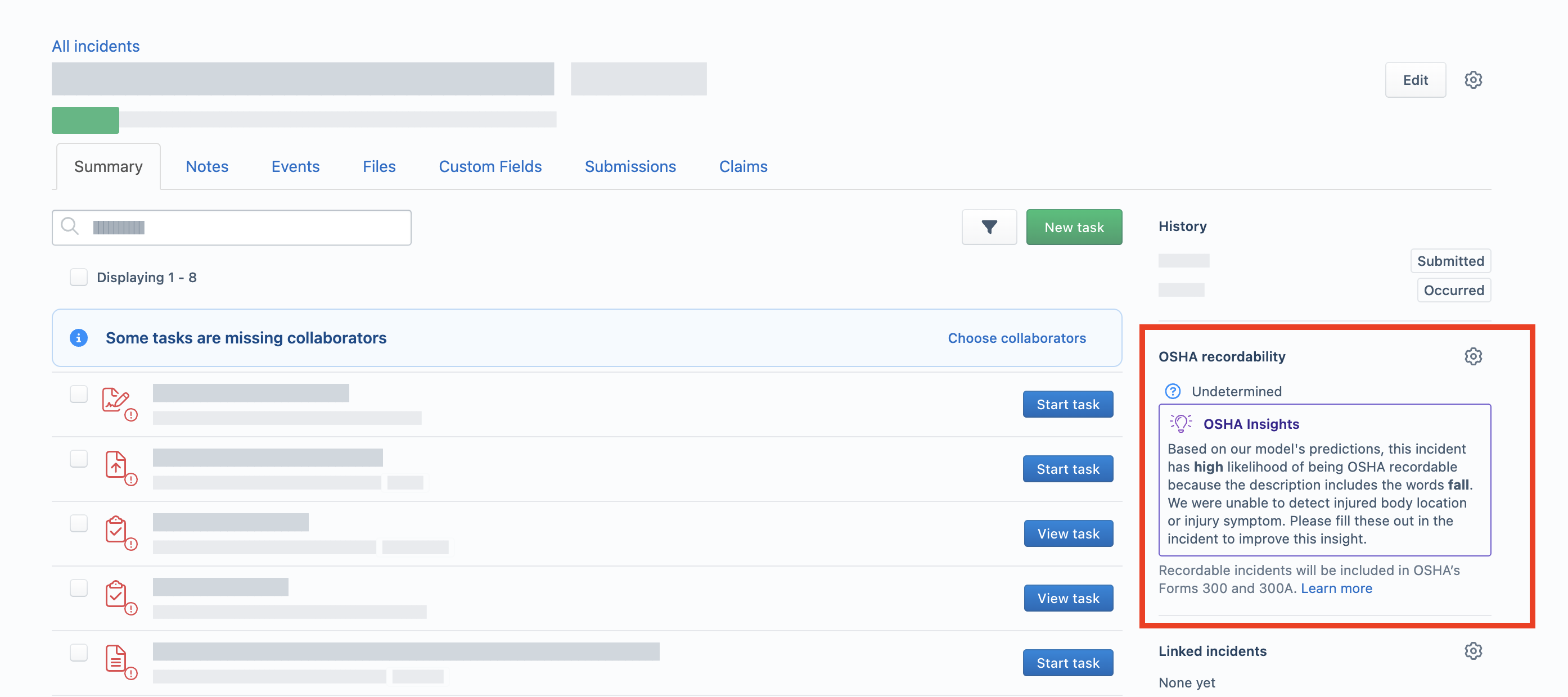Check the first task row checkbox

(79, 394)
